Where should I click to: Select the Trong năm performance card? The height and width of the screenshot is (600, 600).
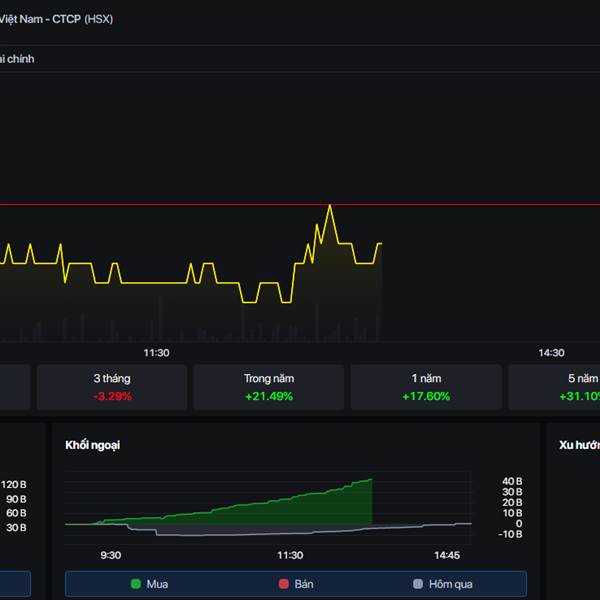[x=268, y=387]
